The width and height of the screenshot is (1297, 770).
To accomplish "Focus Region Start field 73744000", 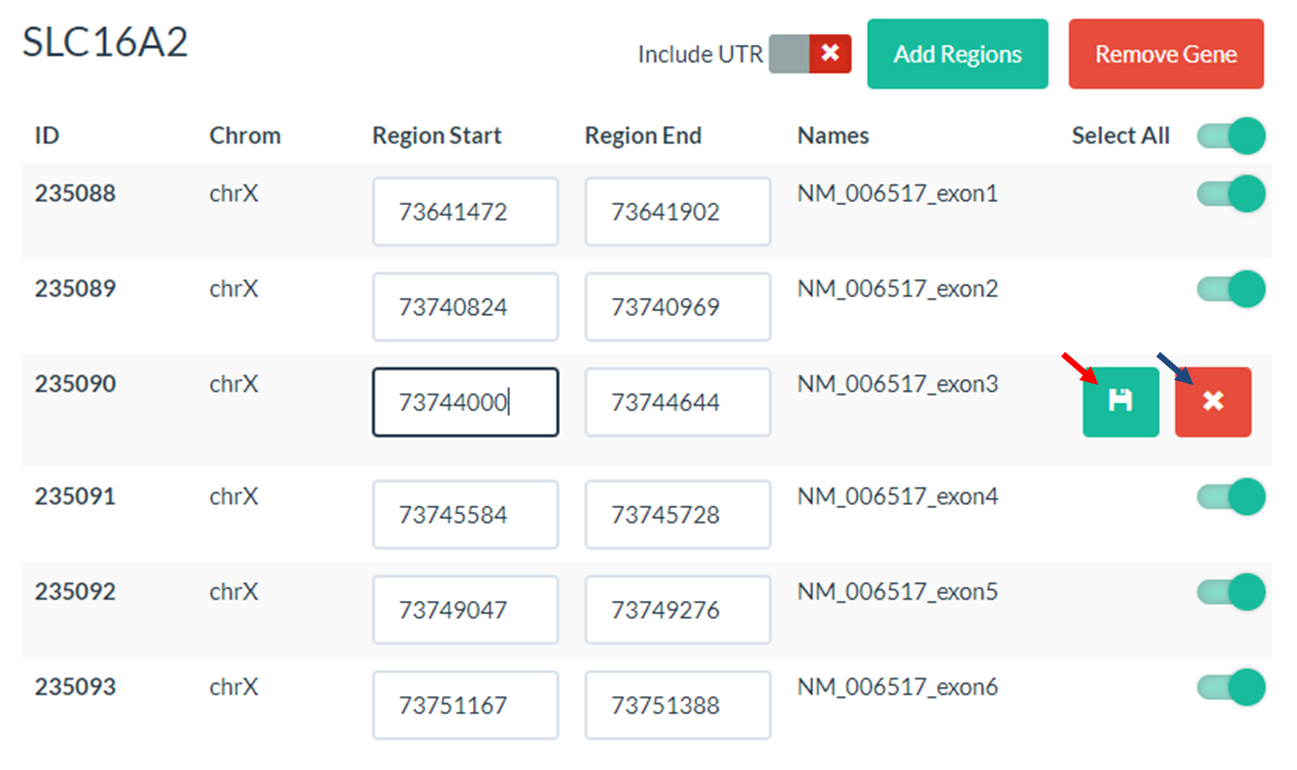I will click(x=465, y=402).
